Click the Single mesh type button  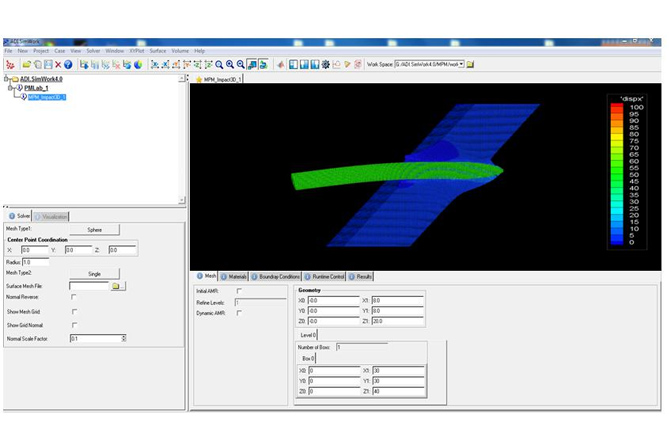(94, 273)
